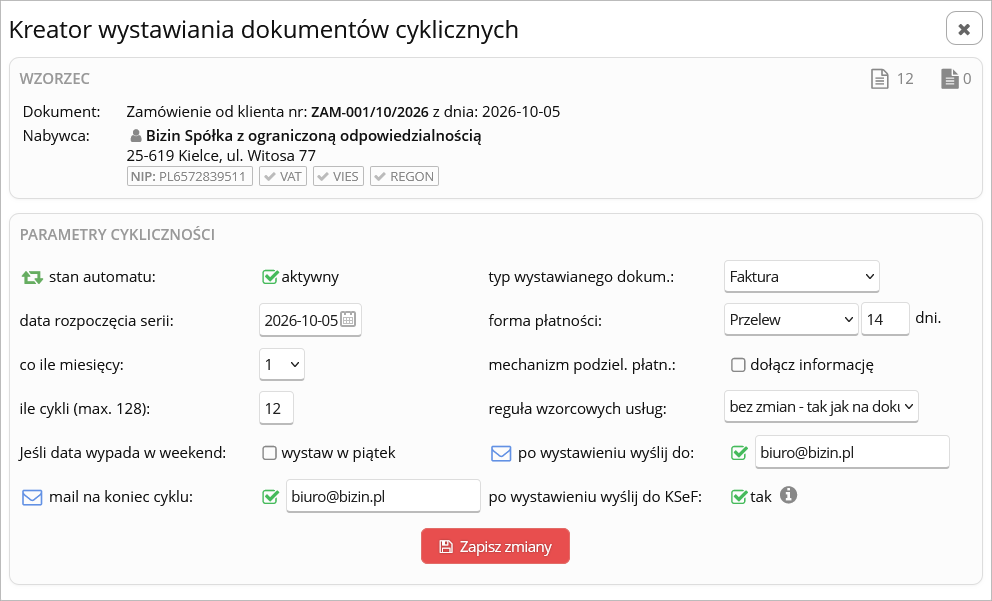Image resolution: width=992 pixels, height=601 pixels.
Task: Click the ile cykli input with 12
Action: point(276,408)
